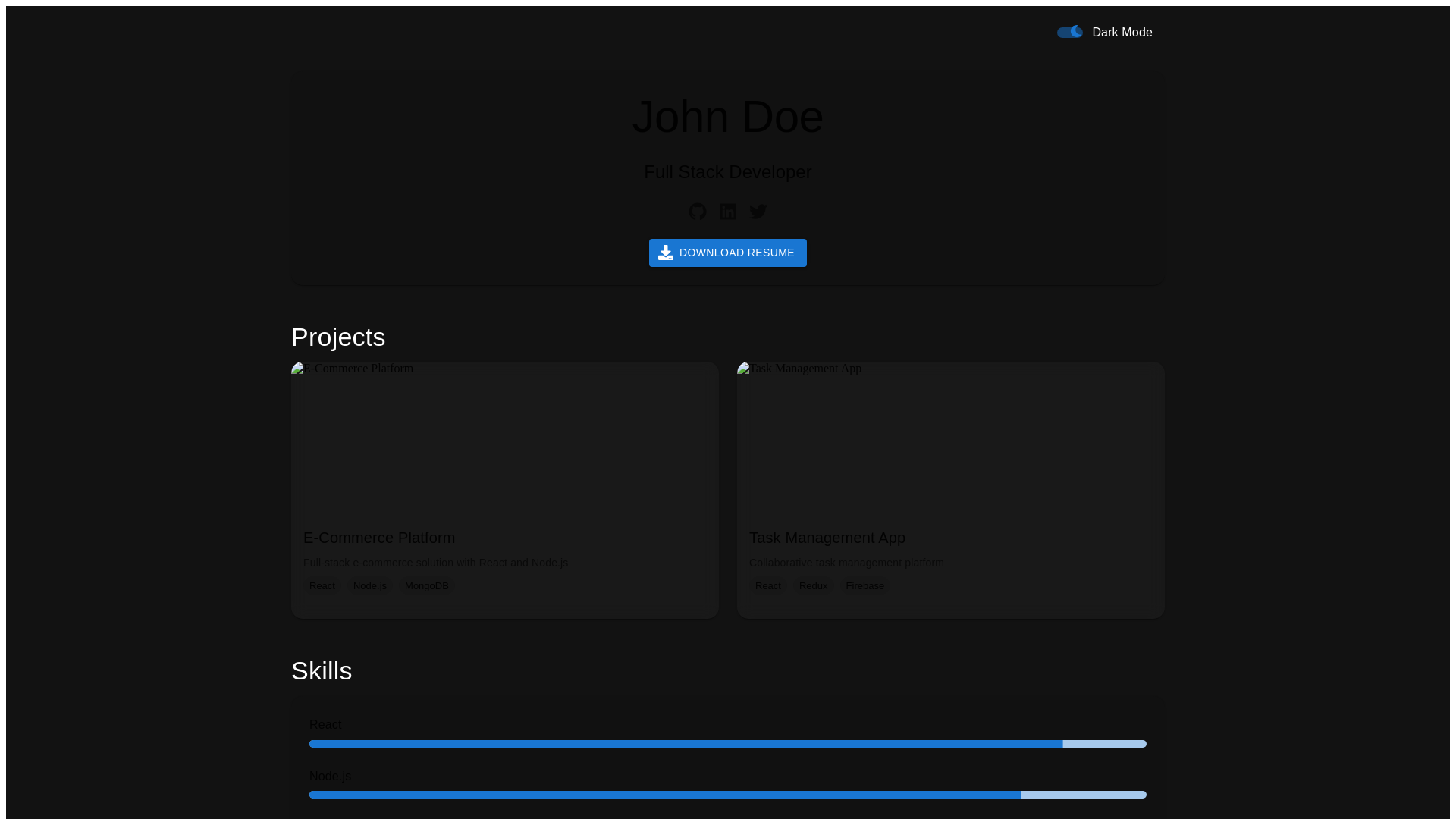The width and height of the screenshot is (1456, 819).
Task: Click the download arrow icon on the resume button
Action: pyautogui.click(x=666, y=253)
